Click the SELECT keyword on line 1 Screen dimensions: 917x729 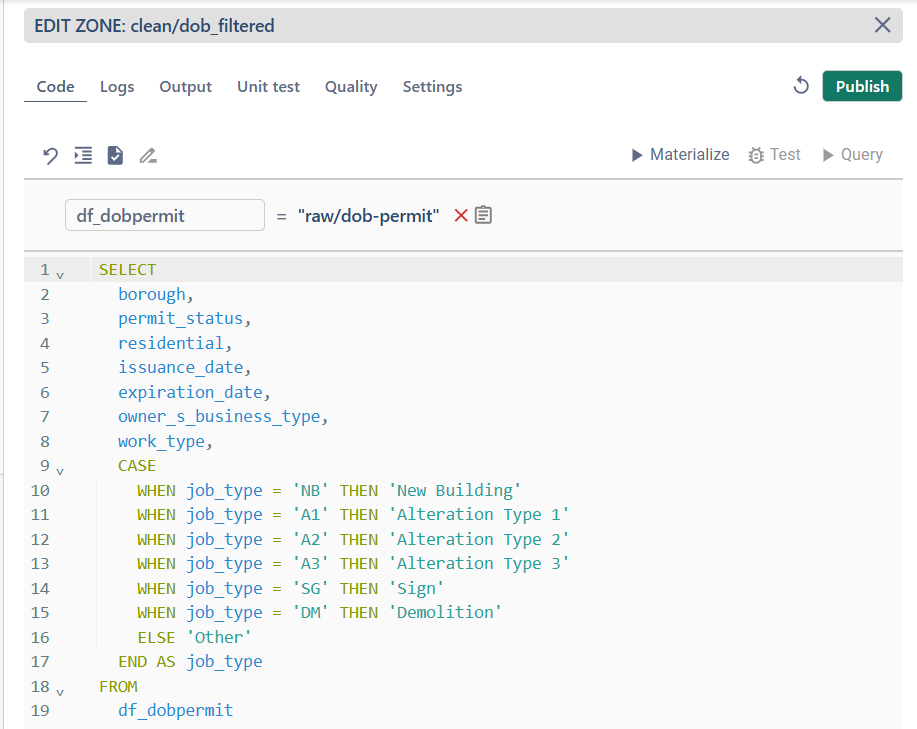click(x=127, y=270)
